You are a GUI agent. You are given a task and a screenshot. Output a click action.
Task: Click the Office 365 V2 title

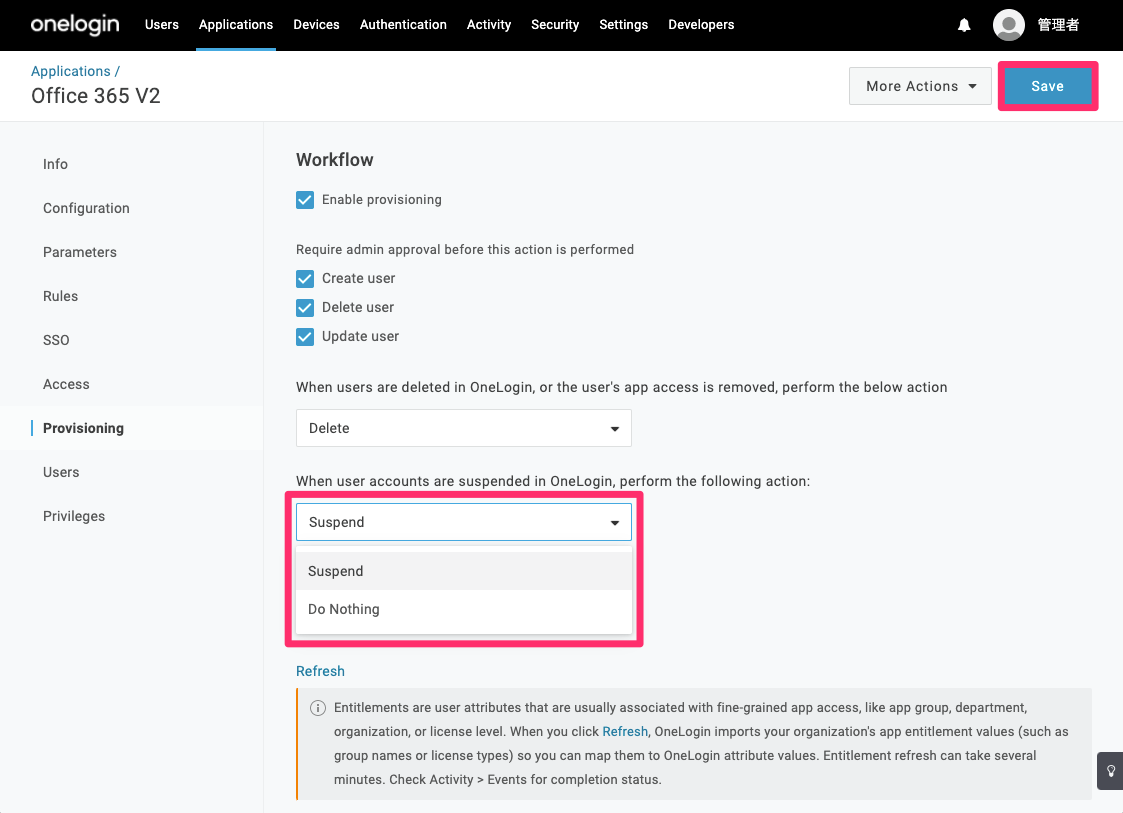tap(95, 95)
